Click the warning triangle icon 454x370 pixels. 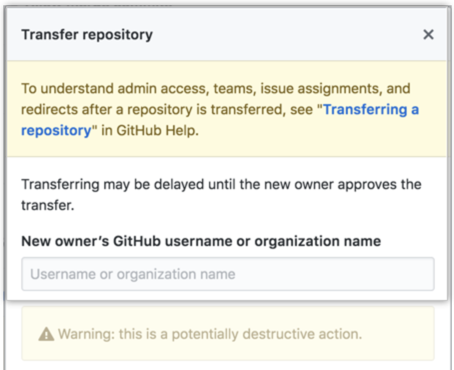[x=46, y=334]
